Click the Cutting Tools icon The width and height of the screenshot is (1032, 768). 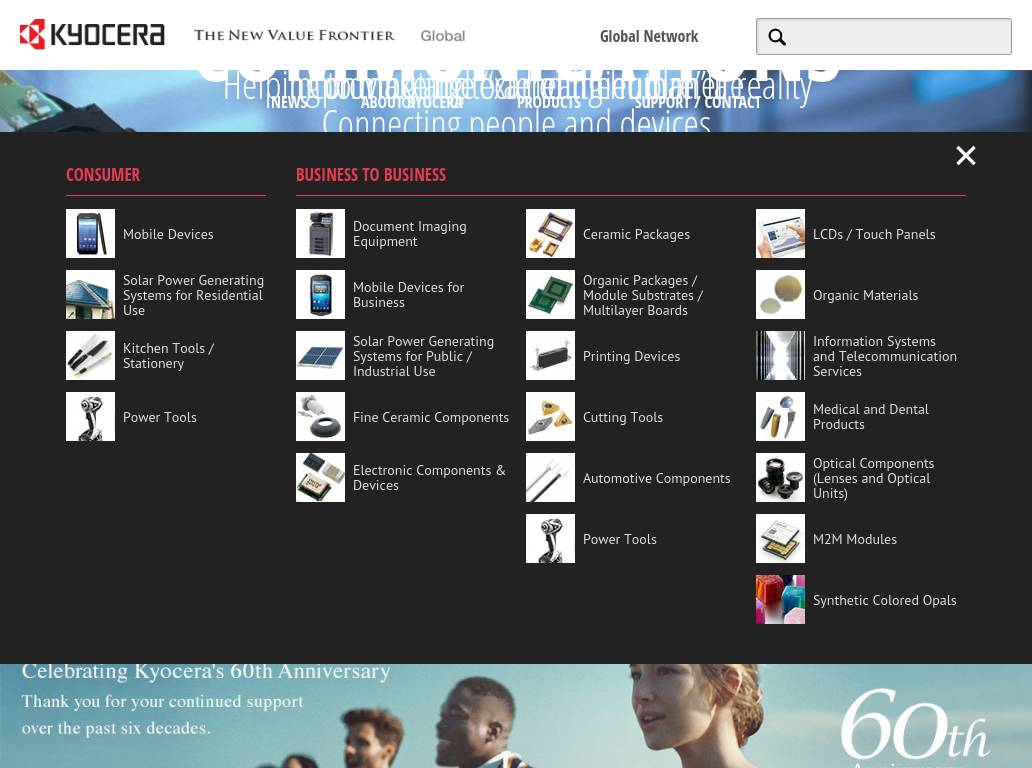[x=550, y=417]
